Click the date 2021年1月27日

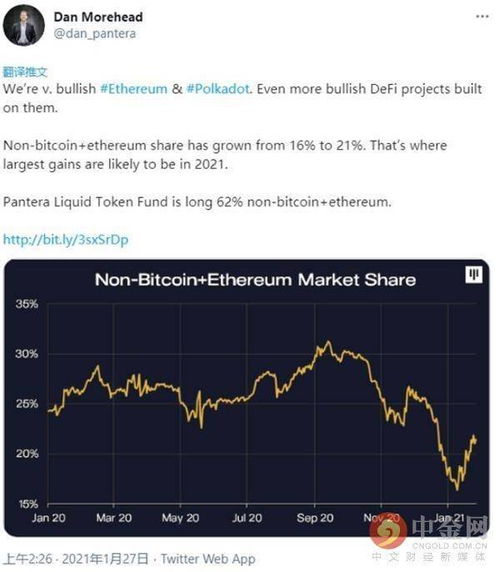click(x=105, y=559)
